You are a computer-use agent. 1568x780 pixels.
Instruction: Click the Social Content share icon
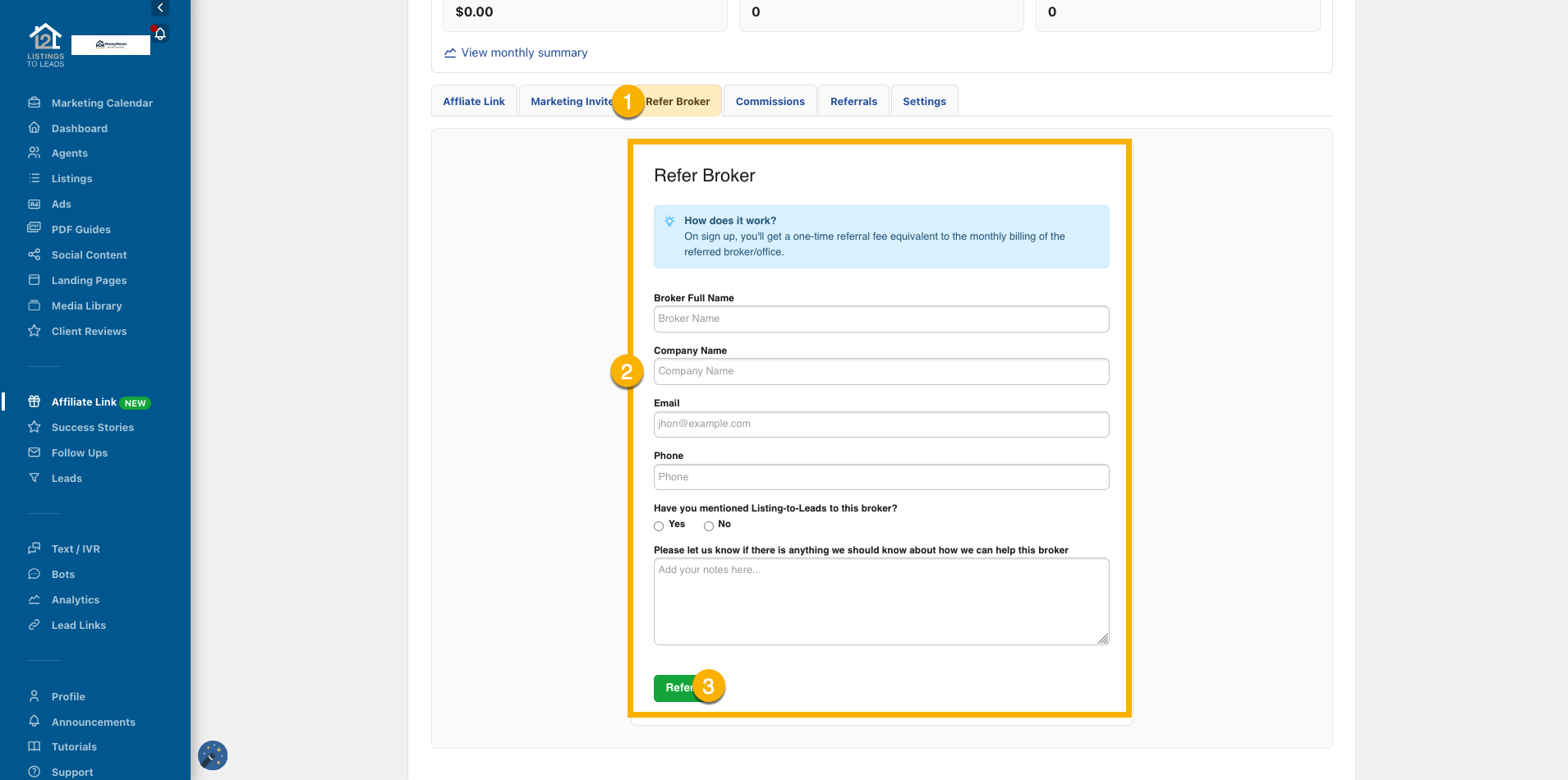click(34, 255)
